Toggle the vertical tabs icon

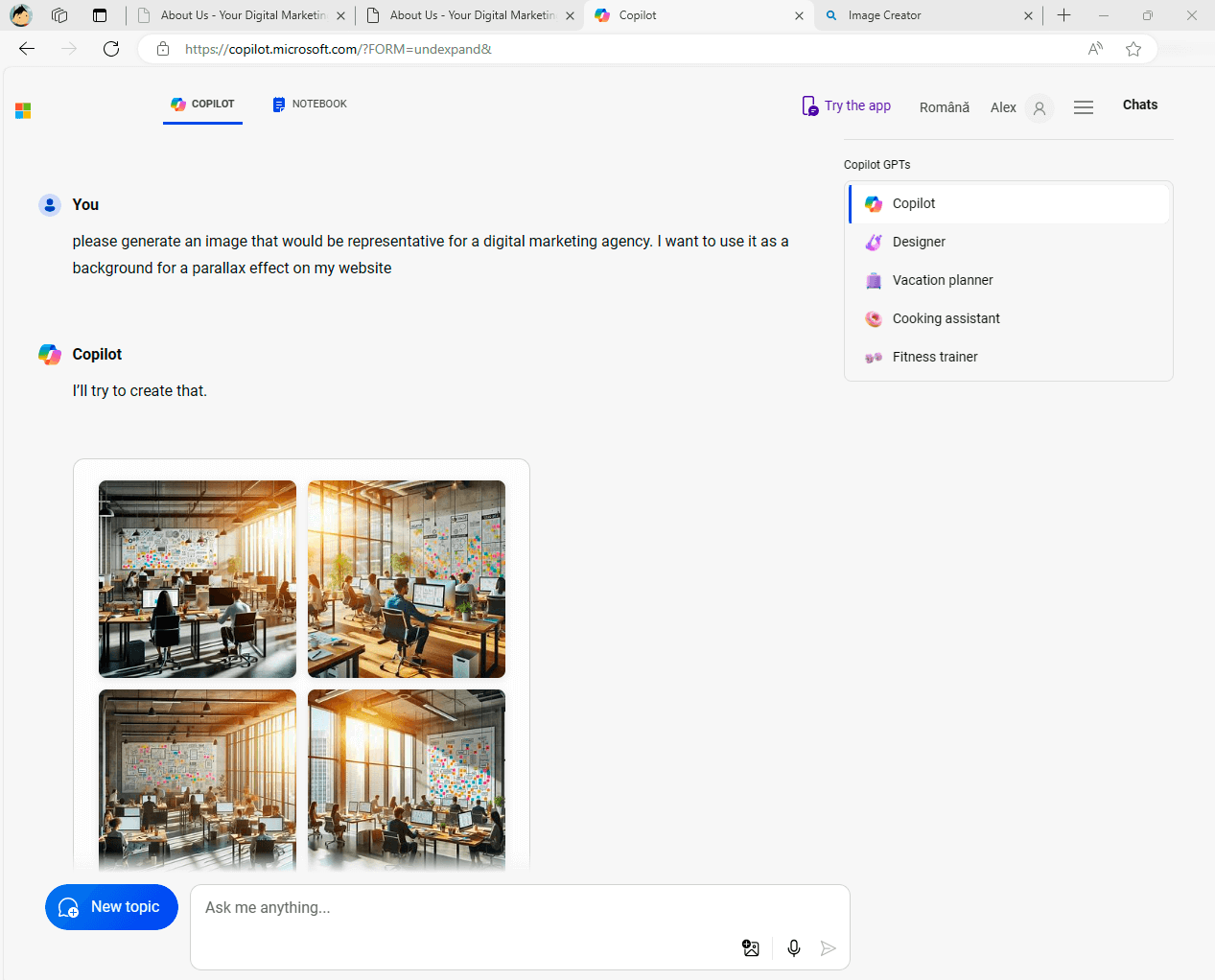point(100,15)
